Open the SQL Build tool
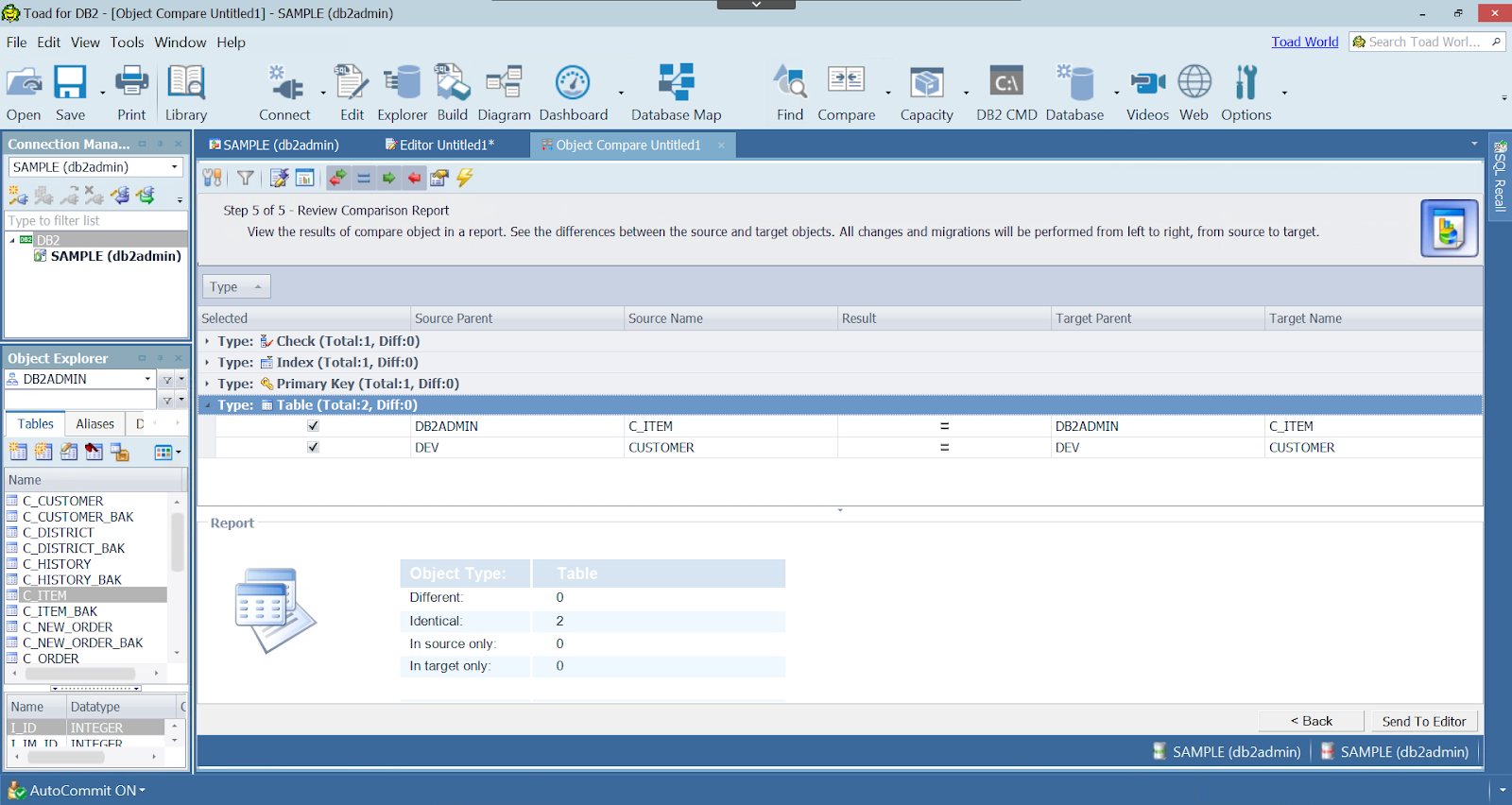This screenshot has width=1512, height=805. point(452,93)
